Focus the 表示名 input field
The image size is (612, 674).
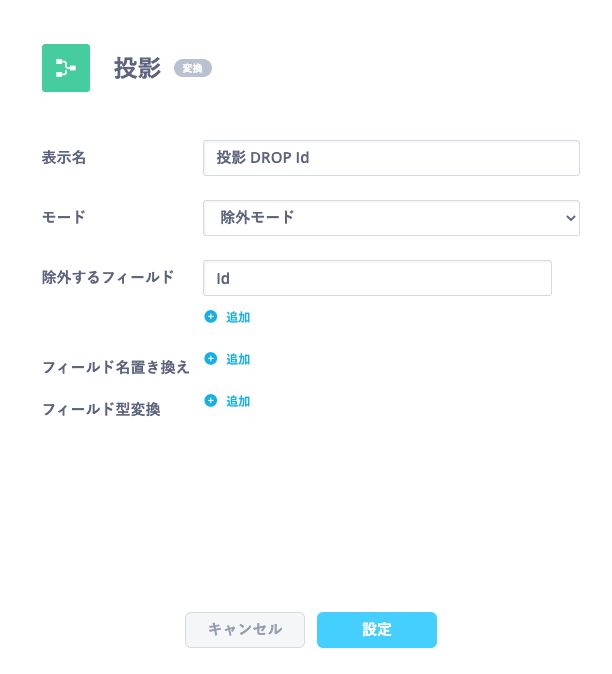(391, 158)
